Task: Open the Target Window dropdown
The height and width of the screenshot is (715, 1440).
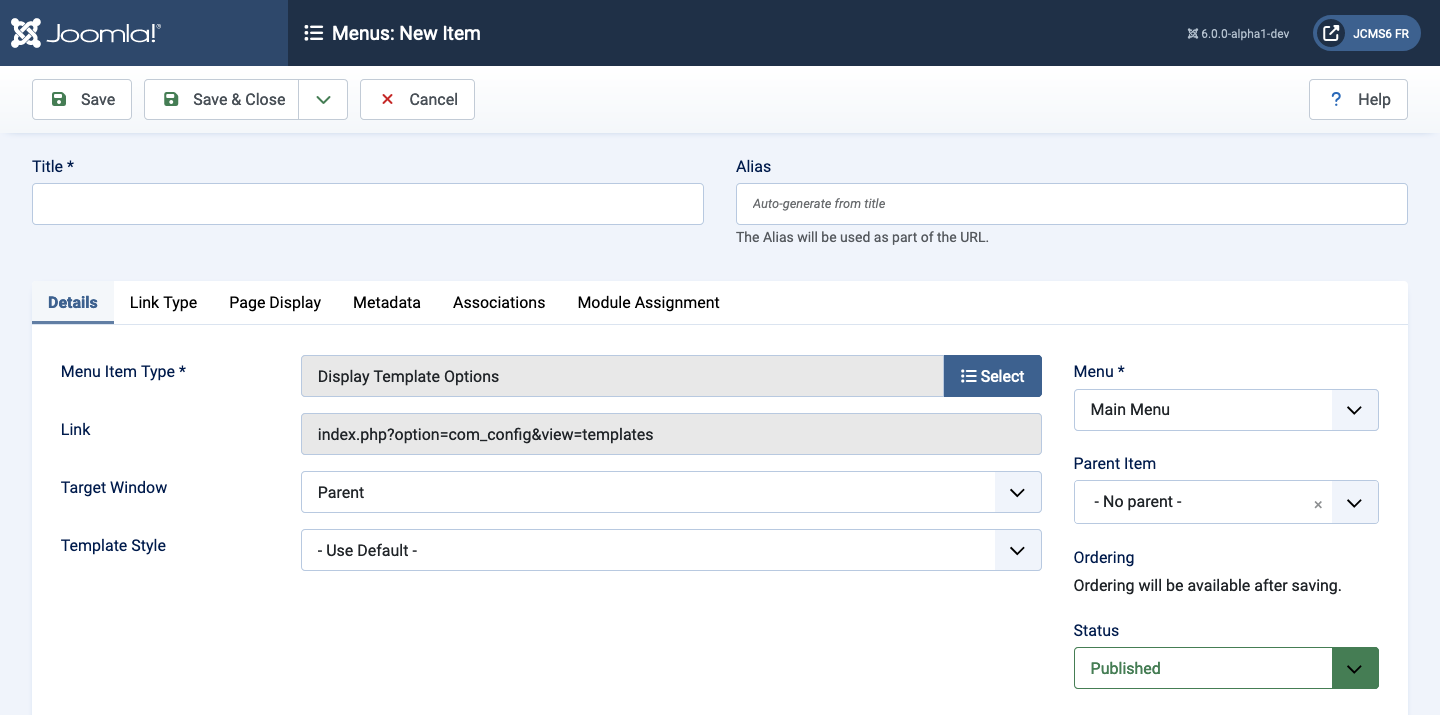Action: pyautogui.click(x=670, y=492)
